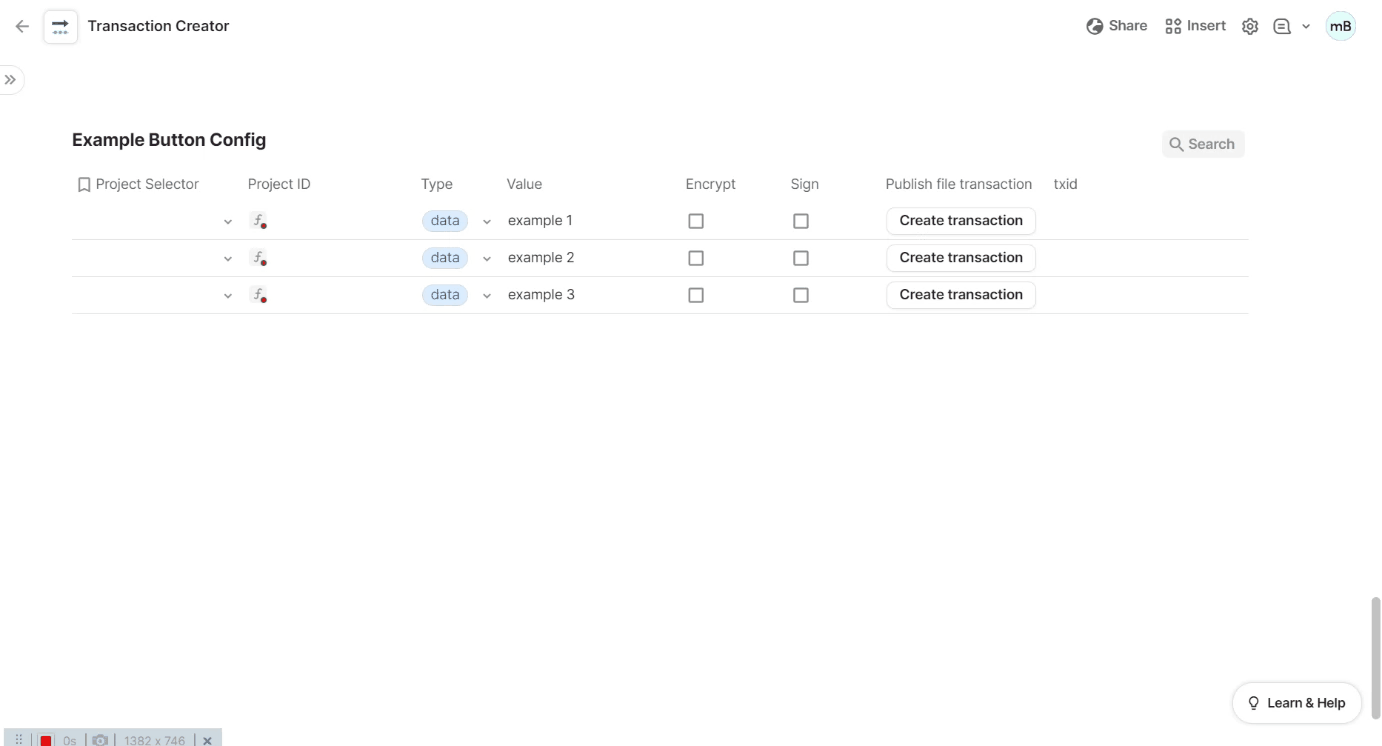Viewport: 1382px width, 746px height.
Task: Enable Encrypt for the example 1 row
Action: coord(696,220)
